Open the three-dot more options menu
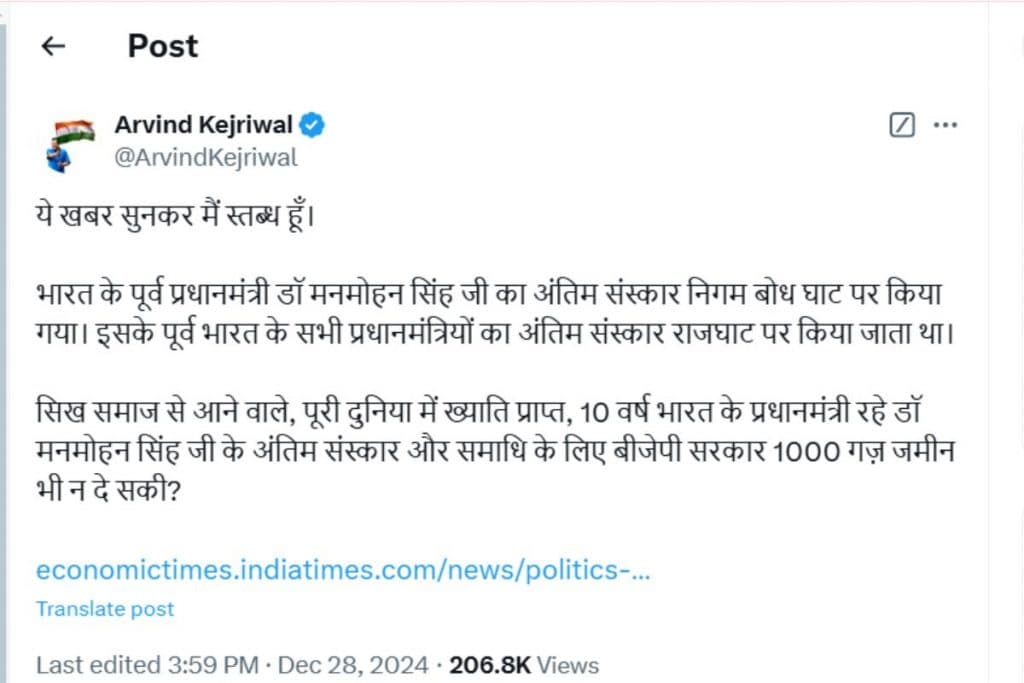The width and height of the screenshot is (1024, 683). [945, 126]
